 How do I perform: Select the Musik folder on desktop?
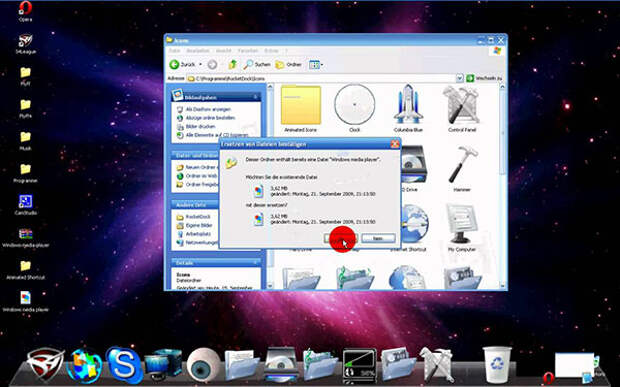[x=25, y=140]
